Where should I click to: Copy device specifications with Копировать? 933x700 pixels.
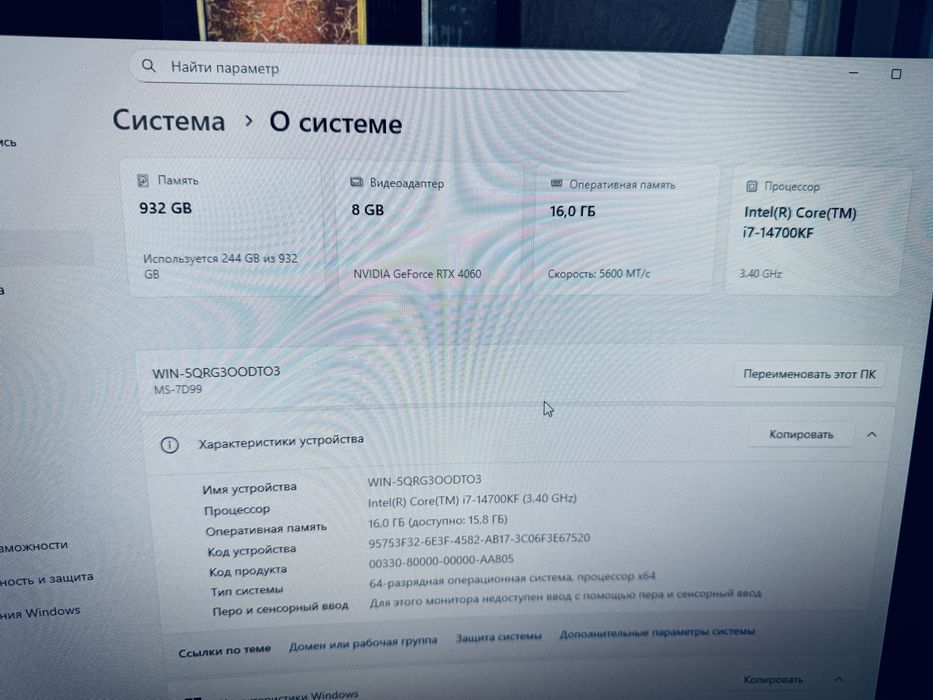801,435
